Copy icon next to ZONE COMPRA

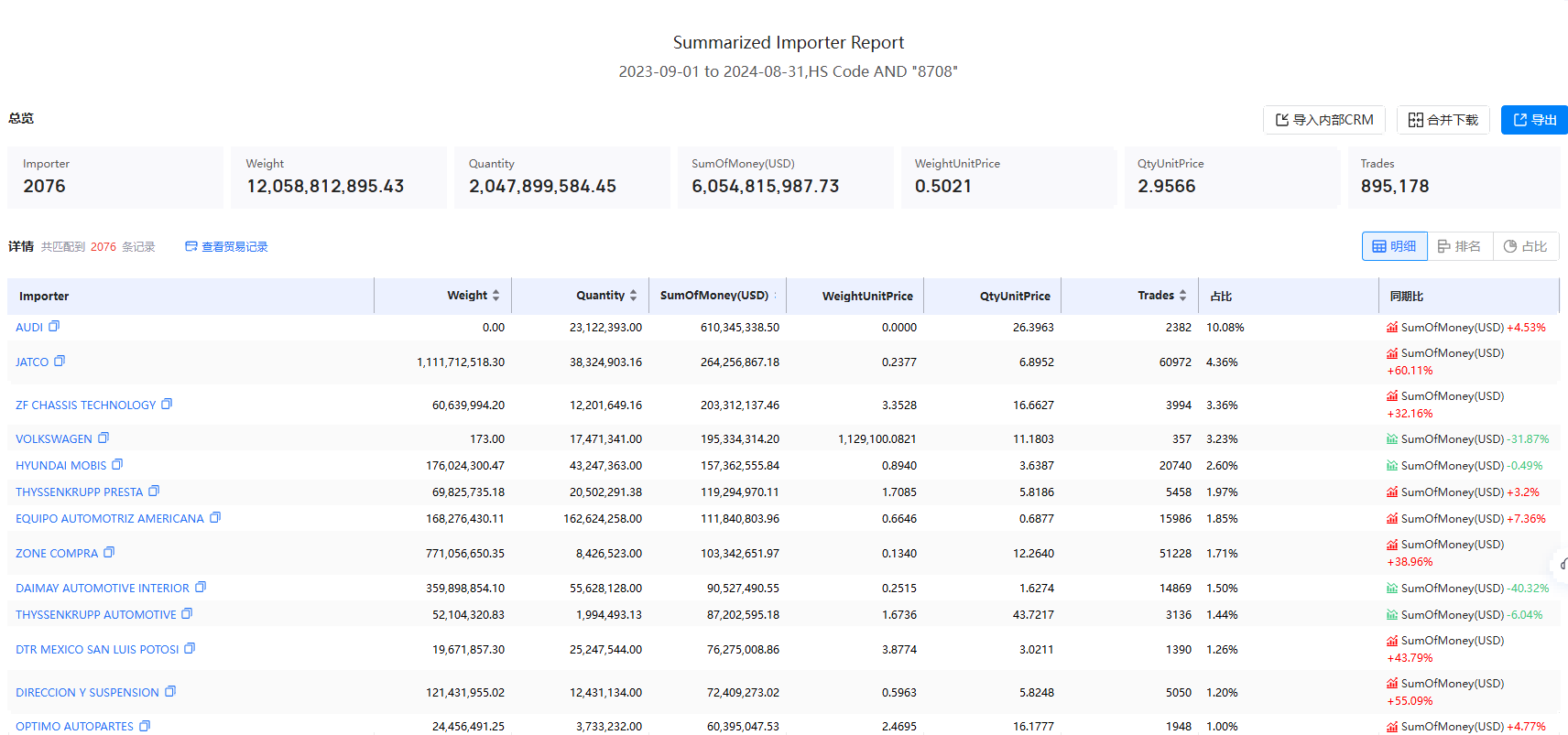pyautogui.click(x=109, y=552)
